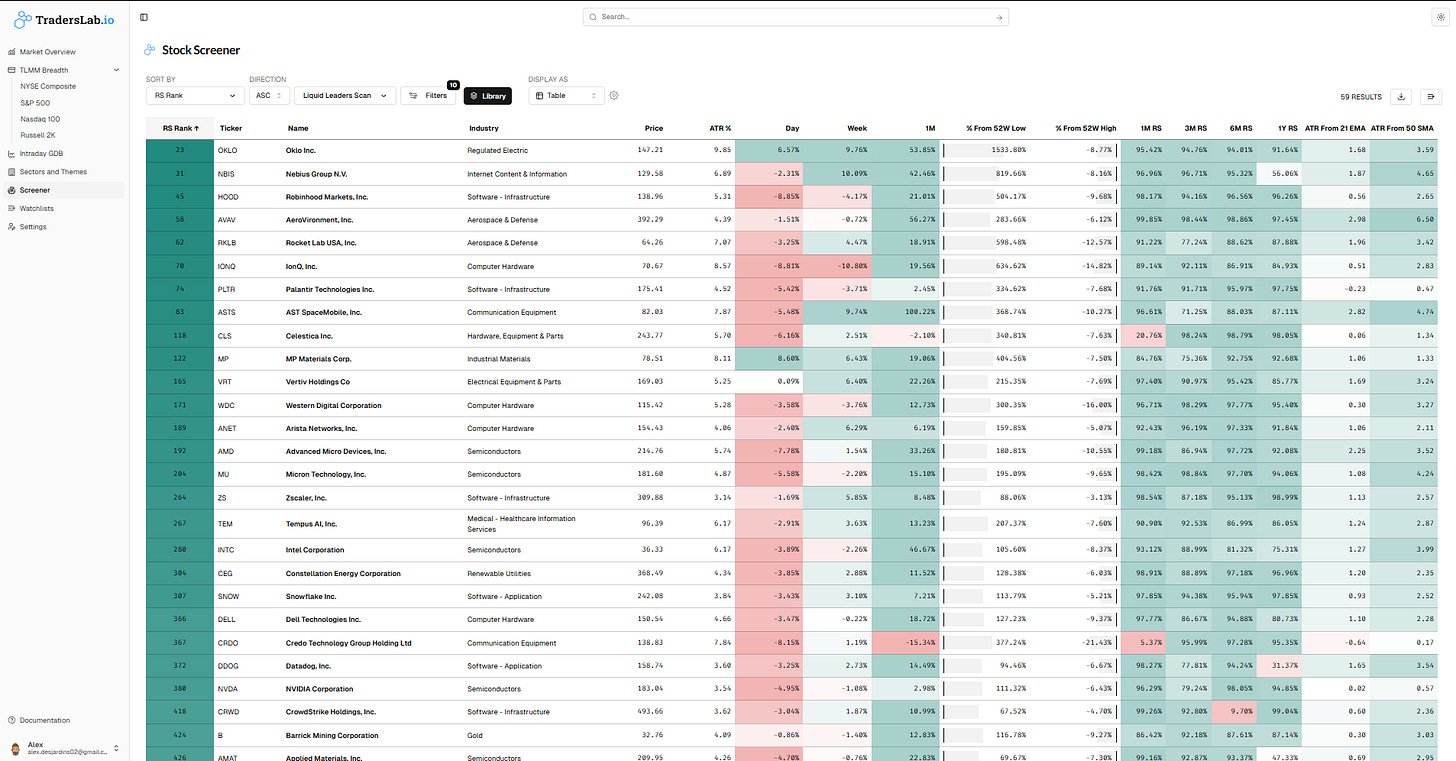
Task: Select AeroVironment, Inc. name cell
Action: tap(319, 220)
